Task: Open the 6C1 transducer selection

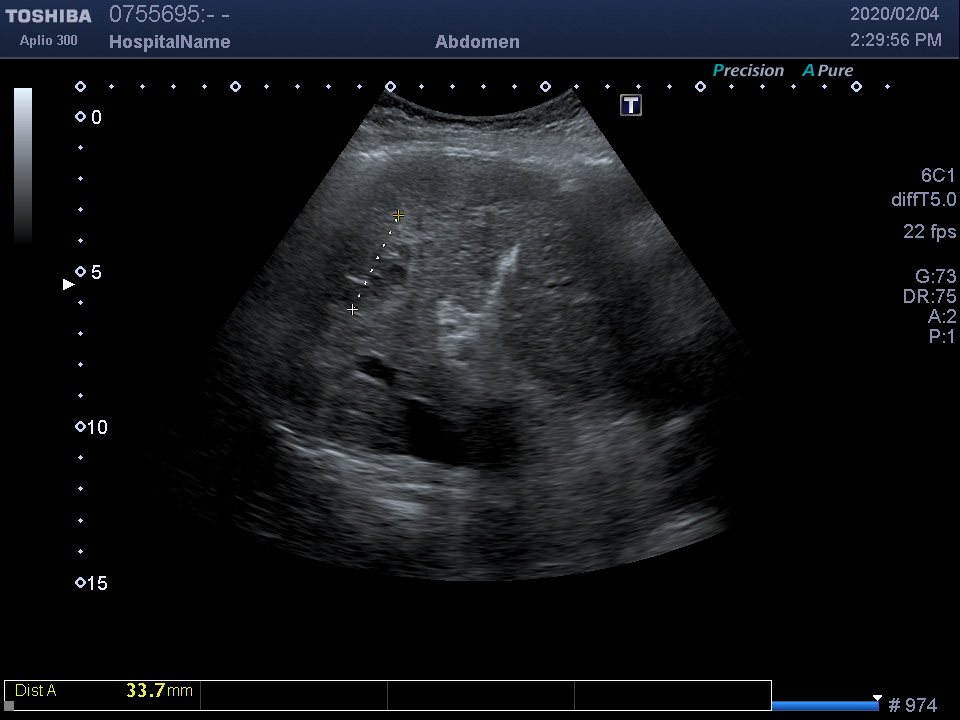Action: 938,176
